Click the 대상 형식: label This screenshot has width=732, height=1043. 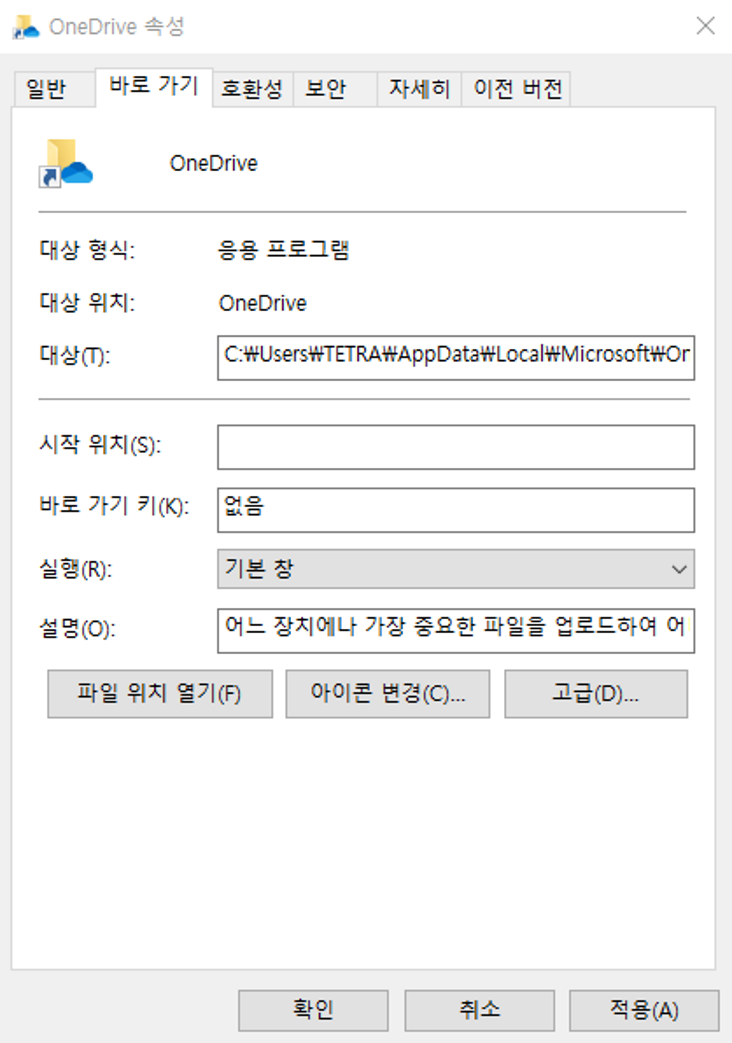(x=87, y=250)
